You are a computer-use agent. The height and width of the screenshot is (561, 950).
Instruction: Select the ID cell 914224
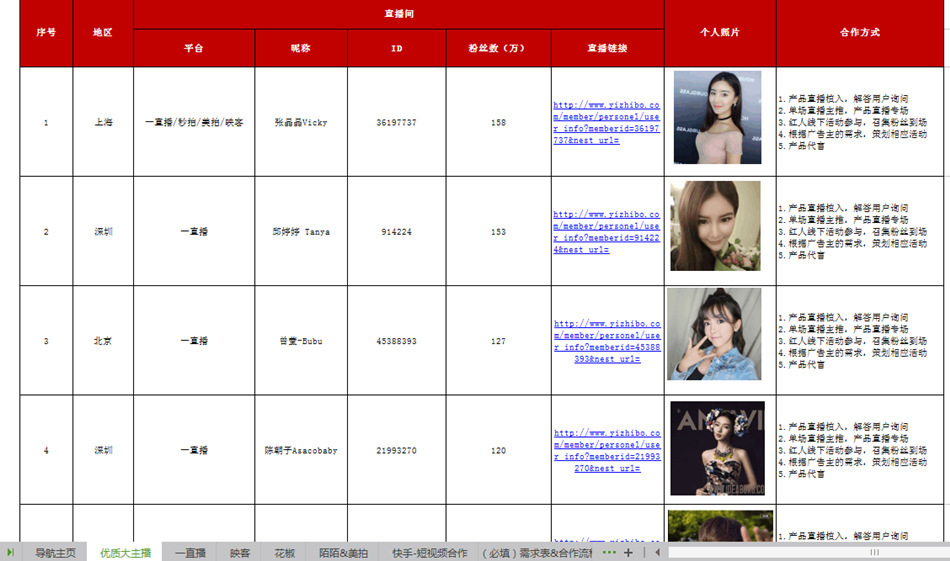(396, 231)
